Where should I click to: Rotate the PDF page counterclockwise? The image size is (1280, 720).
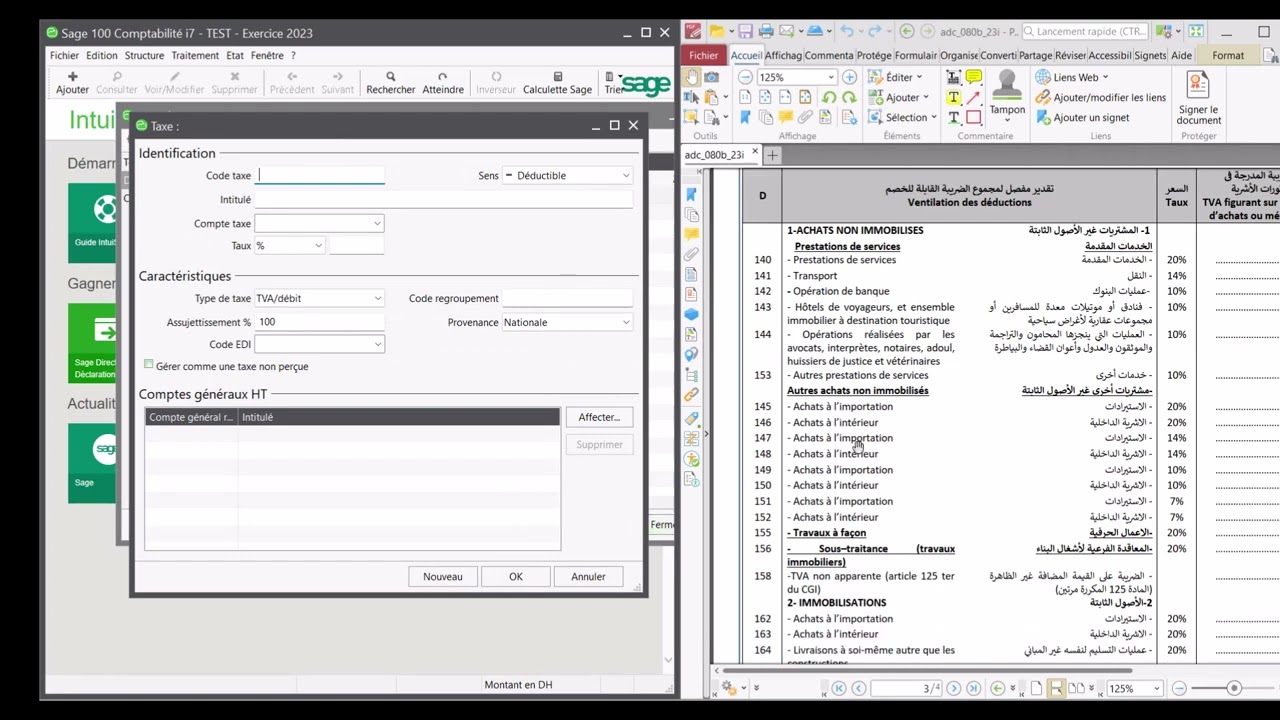[829, 97]
